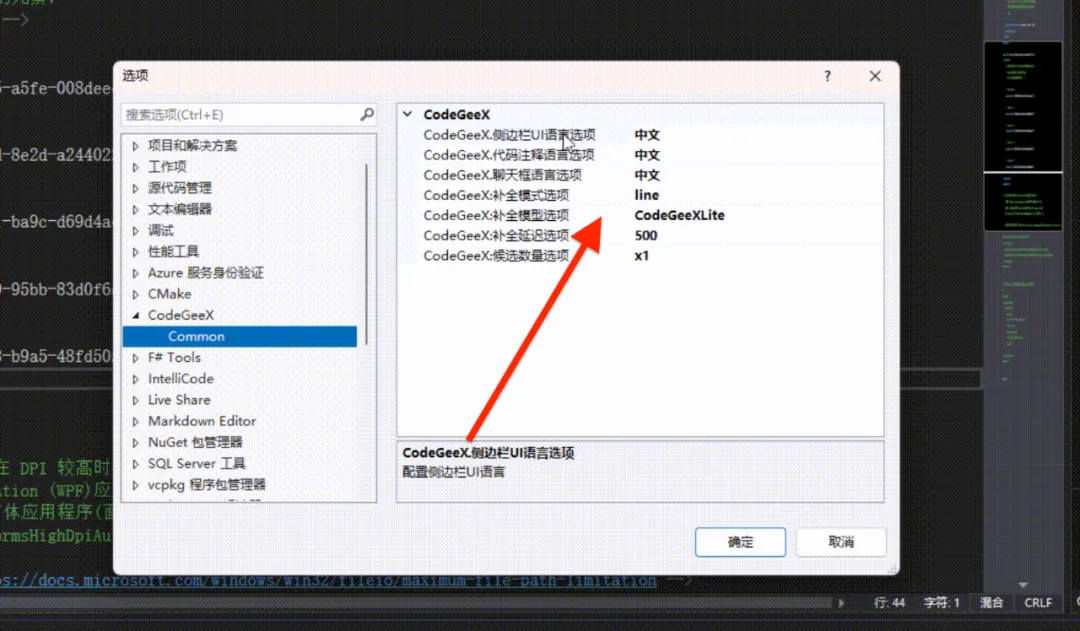1080x631 pixels.
Task: Click the help question mark button
Action: (827, 76)
